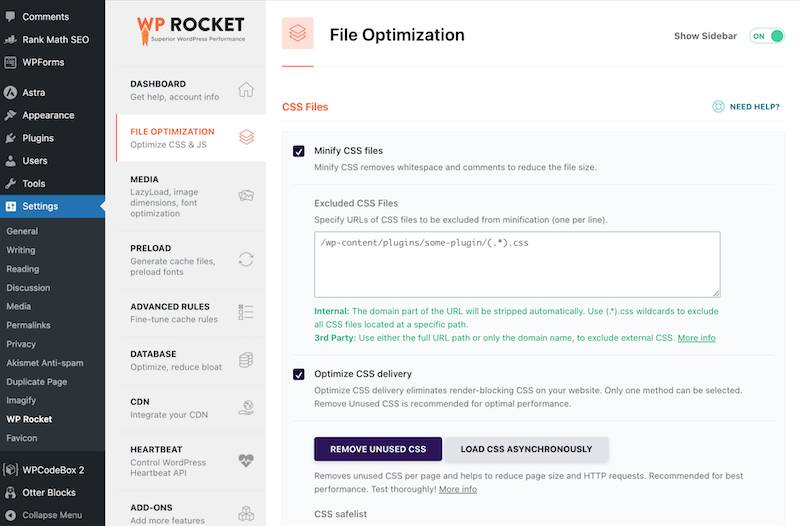Click the Media image icon
Viewport: 800px width, 526px height.
click(246, 195)
